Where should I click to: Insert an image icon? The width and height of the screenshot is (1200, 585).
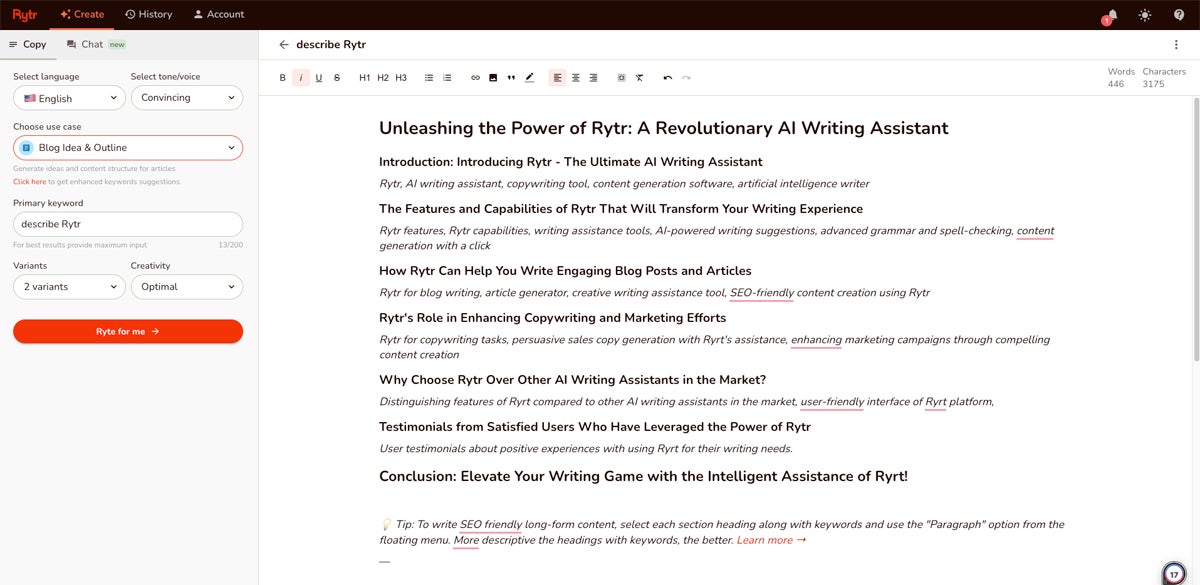pos(493,78)
